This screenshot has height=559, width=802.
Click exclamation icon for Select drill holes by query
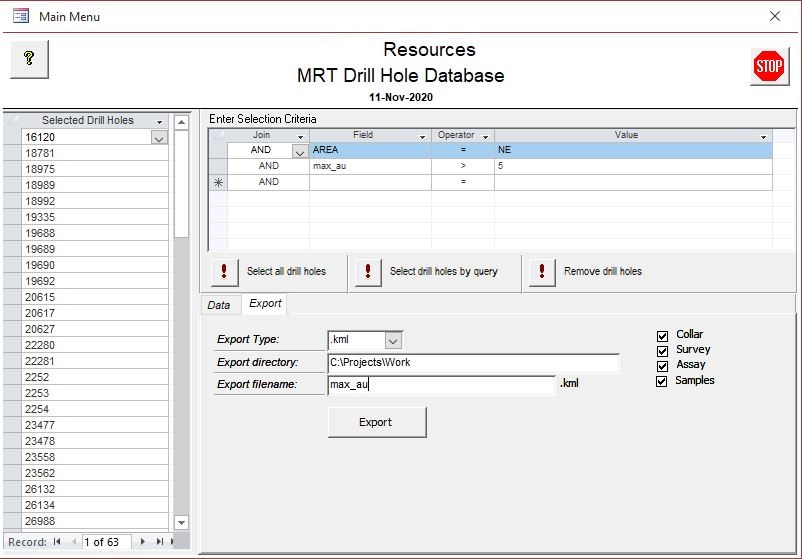(368, 271)
